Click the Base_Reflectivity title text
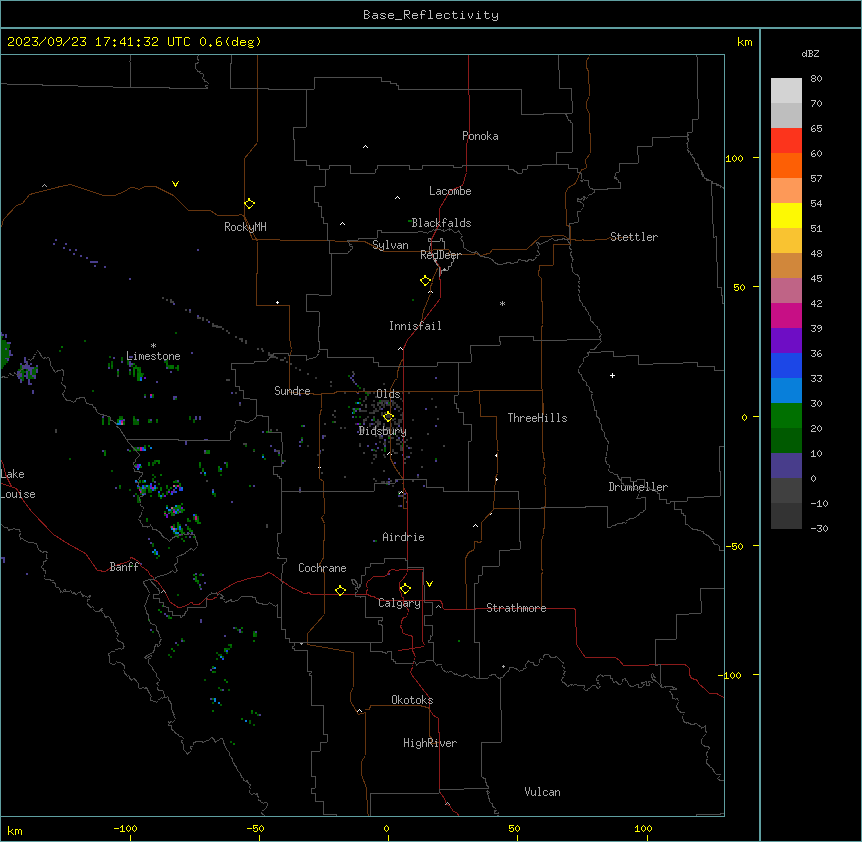 pyautogui.click(x=431, y=15)
